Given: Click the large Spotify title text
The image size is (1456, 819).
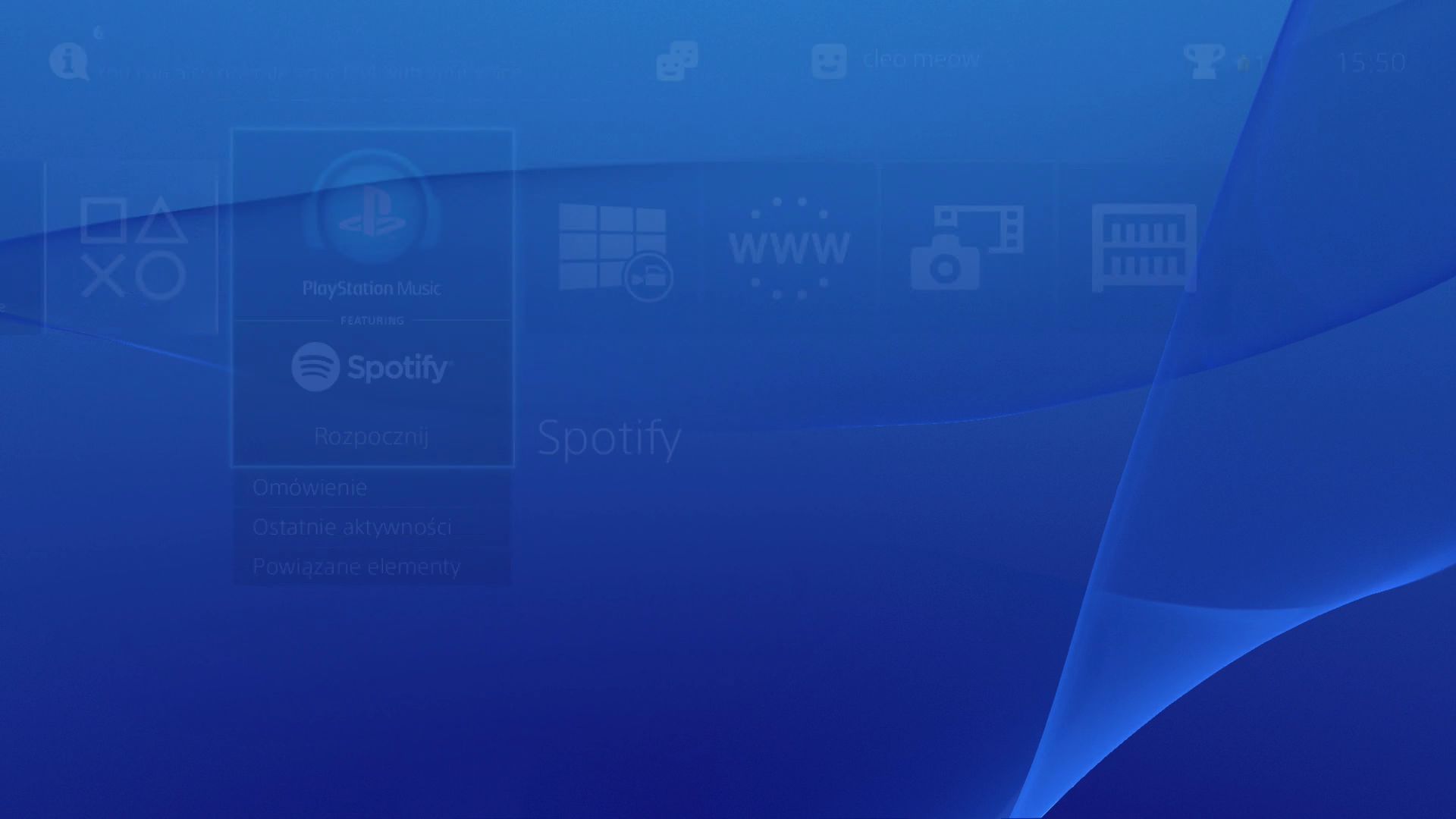Looking at the screenshot, I should pyautogui.click(x=609, y=438).
